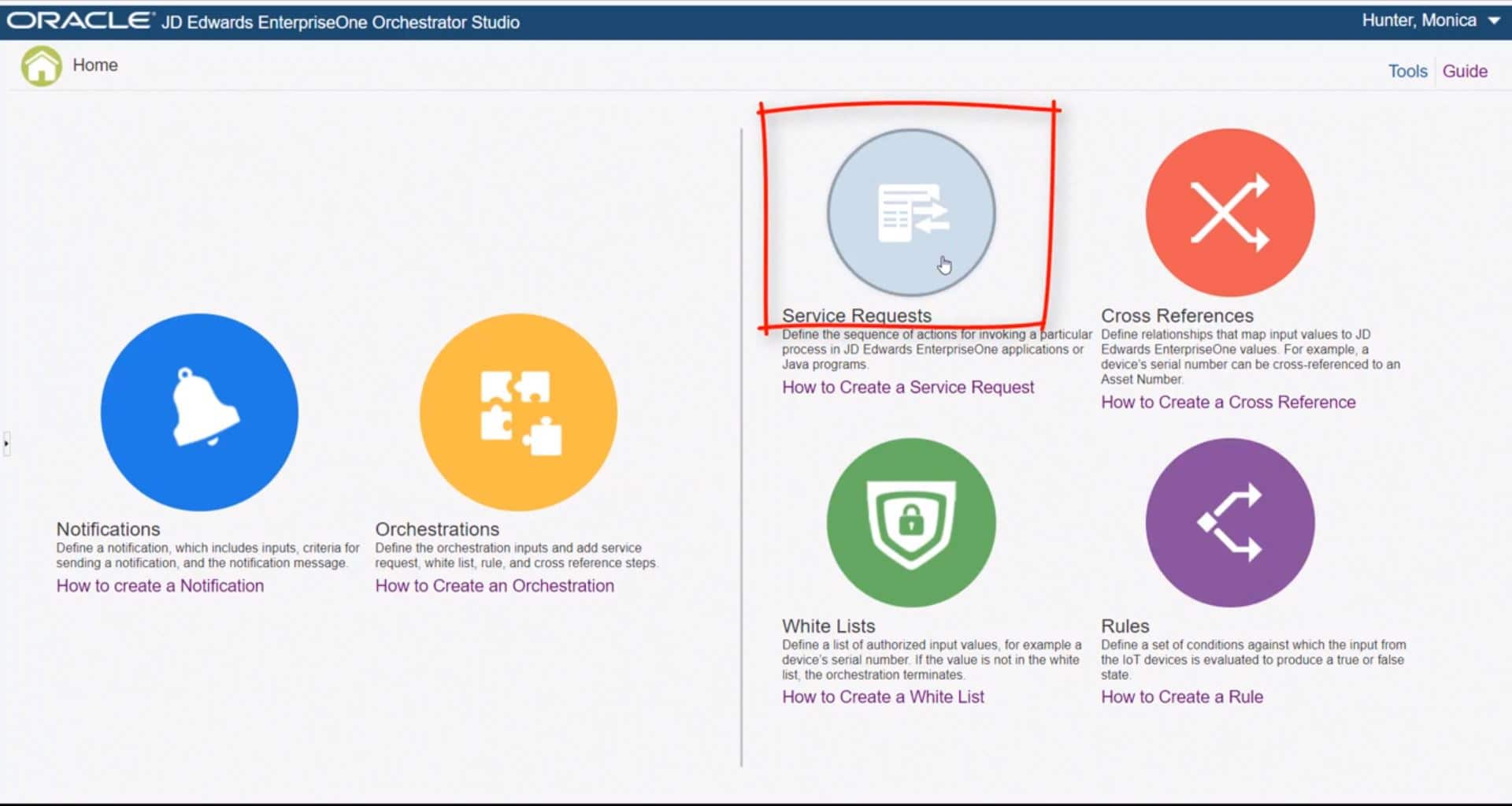Open How to Create a Service Request
The width and height of the screenshot is (1512, 806).
coord(907,387)
